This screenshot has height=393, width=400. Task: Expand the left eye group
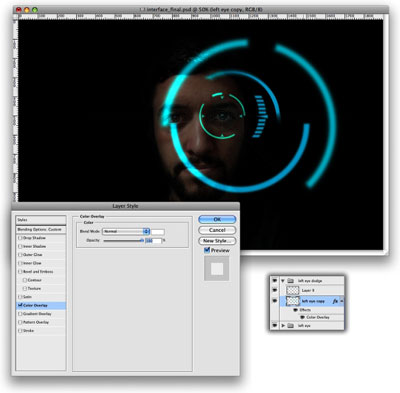click(x=283, y=325)
